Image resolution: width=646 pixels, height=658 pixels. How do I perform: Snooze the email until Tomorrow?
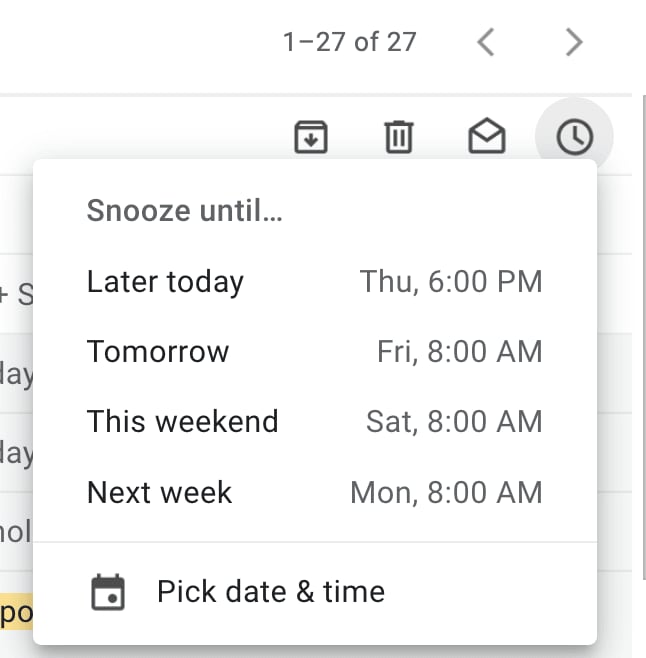pyautogui.click(x=315, y=351)
